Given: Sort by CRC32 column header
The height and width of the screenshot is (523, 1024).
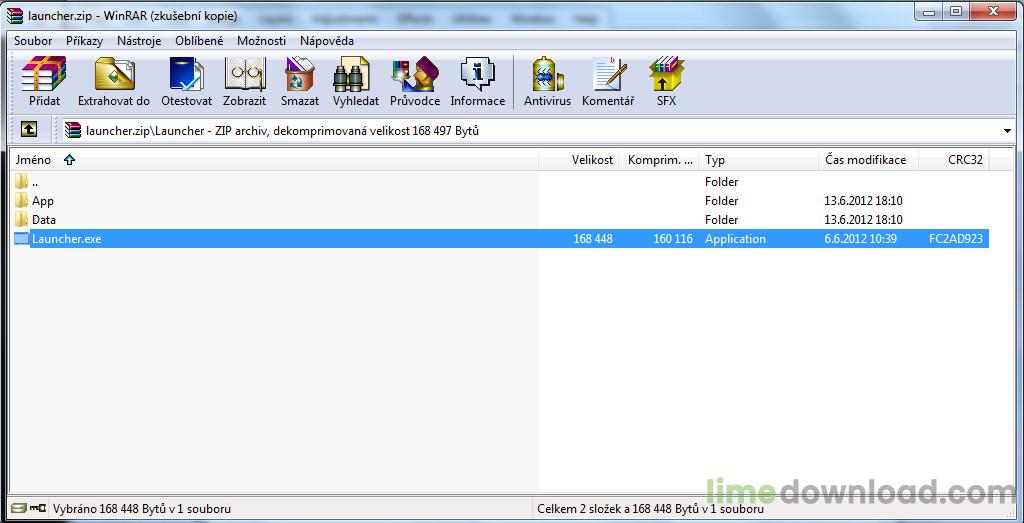Looking at the screenshot, I should (x=954, y=160).
